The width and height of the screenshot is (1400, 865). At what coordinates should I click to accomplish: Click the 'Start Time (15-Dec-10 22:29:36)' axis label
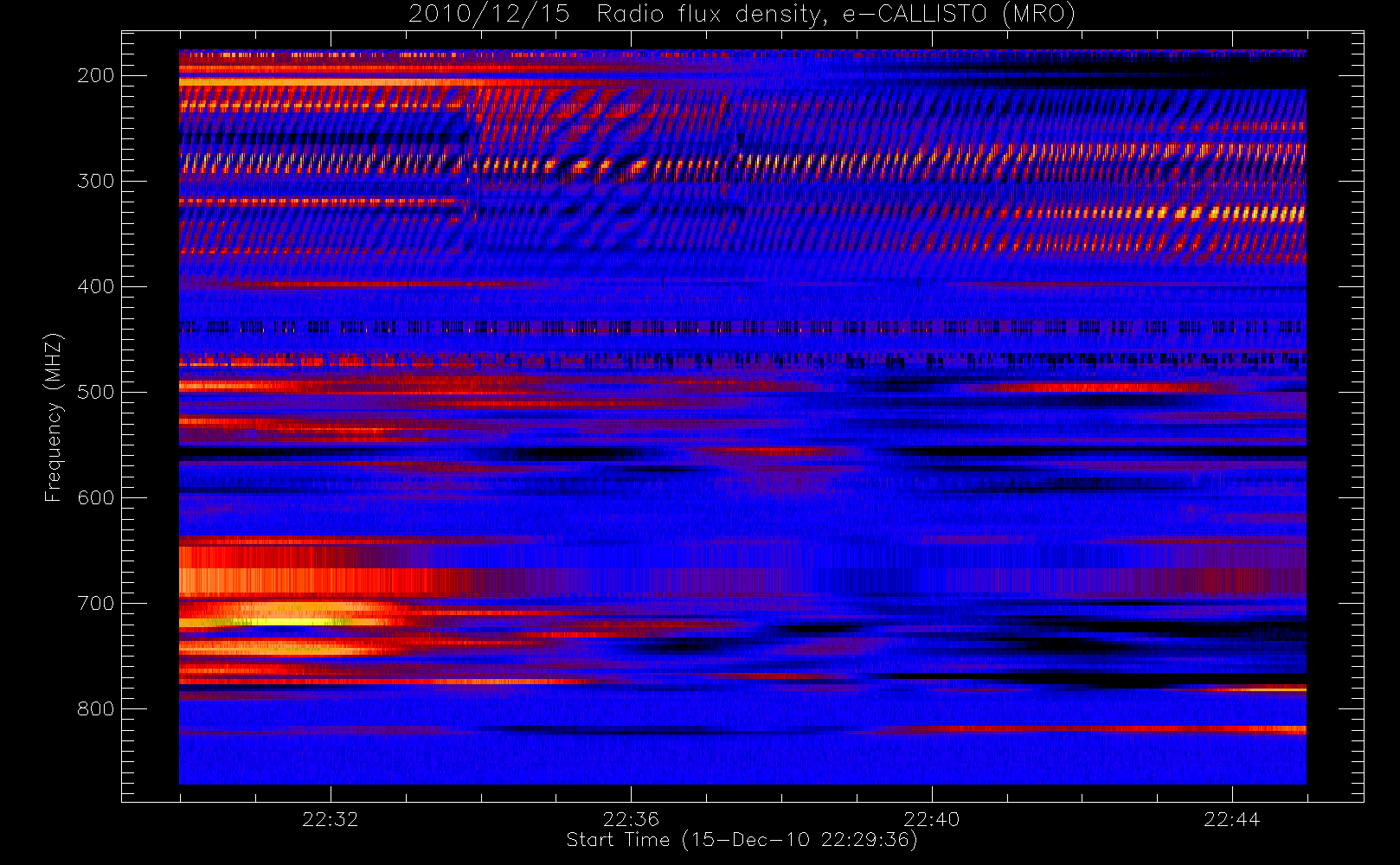pos(742,840)
